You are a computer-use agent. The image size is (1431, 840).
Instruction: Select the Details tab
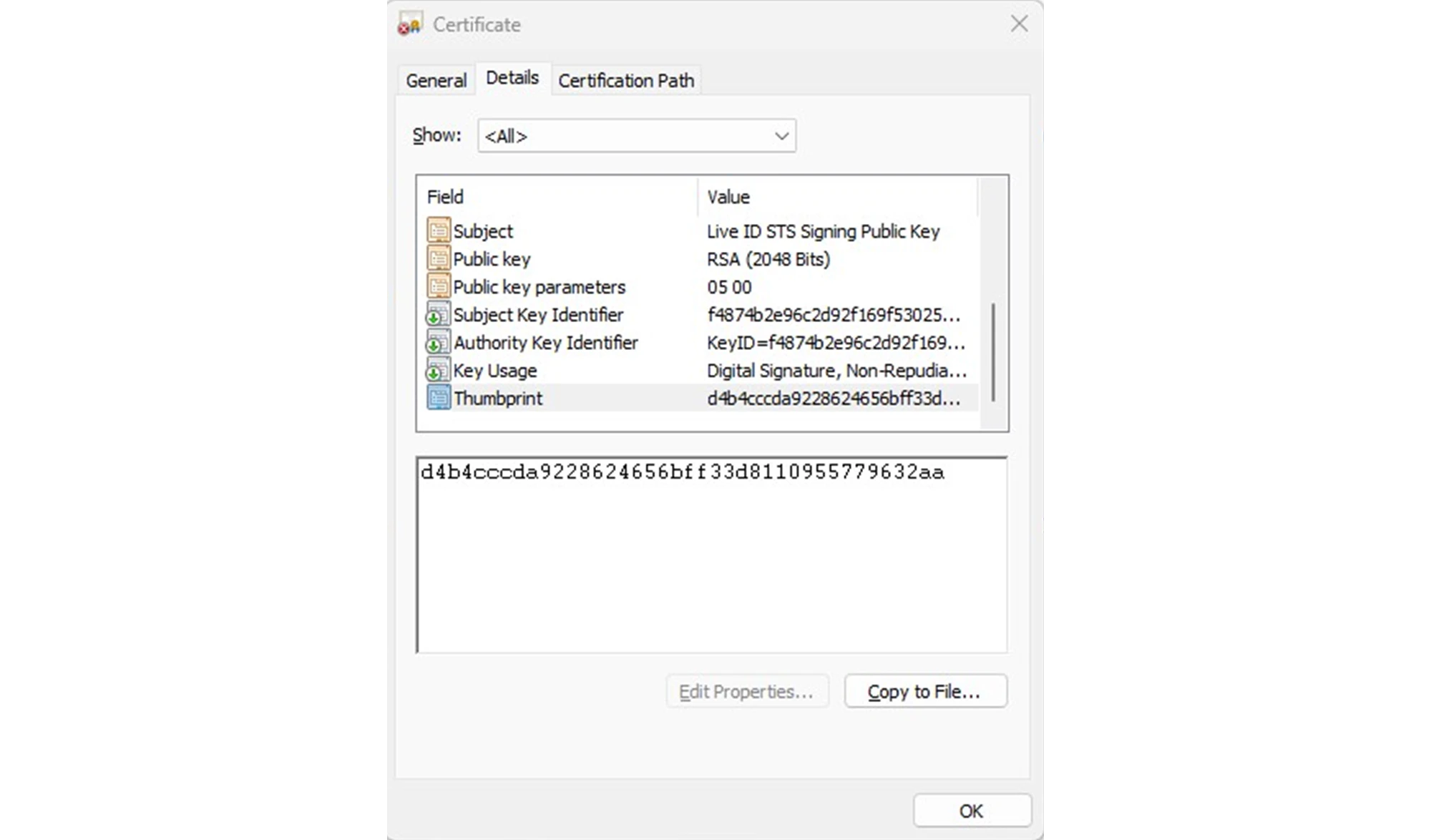512,78
